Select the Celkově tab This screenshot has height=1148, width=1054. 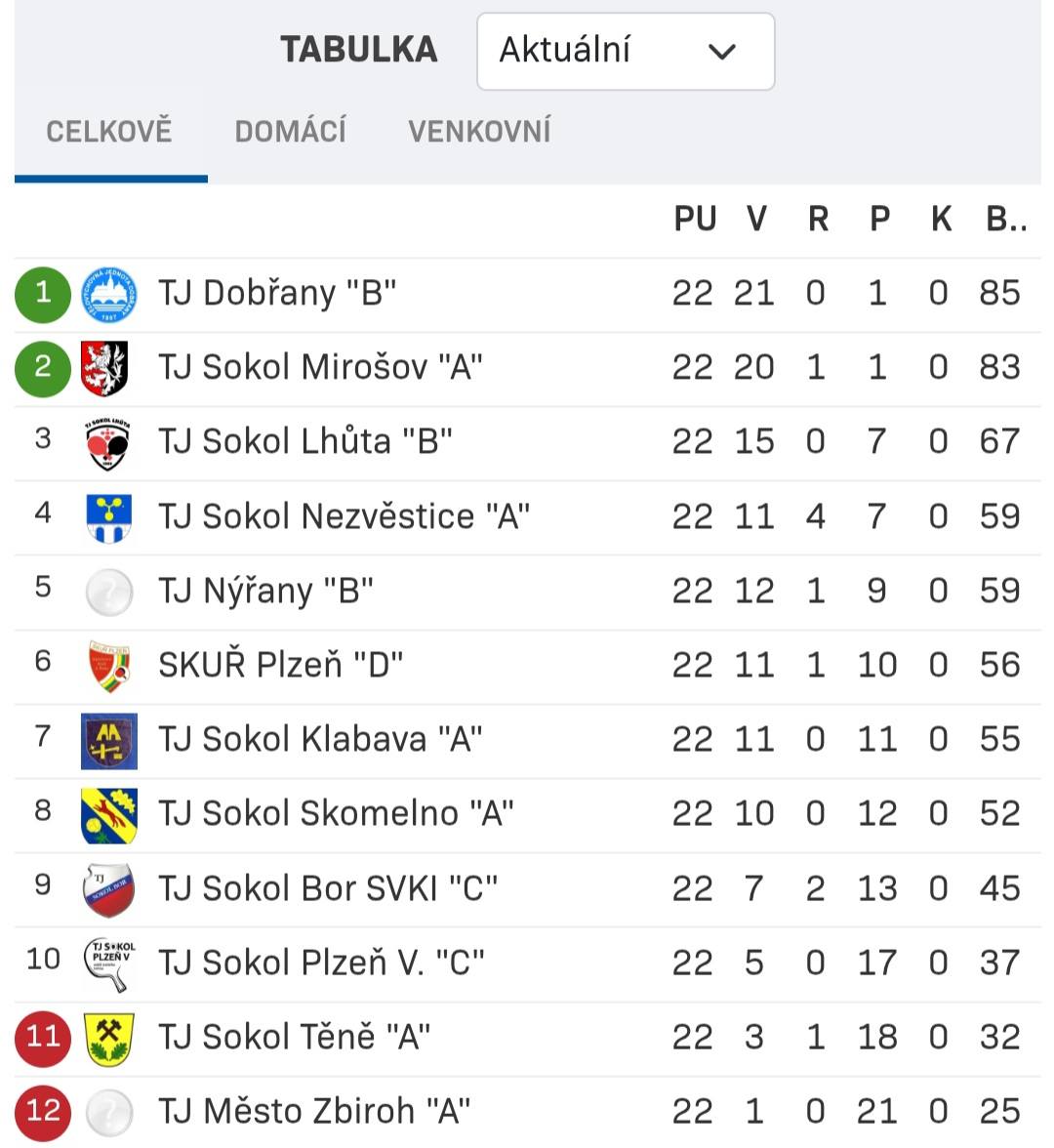pyautogui.click(x=109, y=131)
